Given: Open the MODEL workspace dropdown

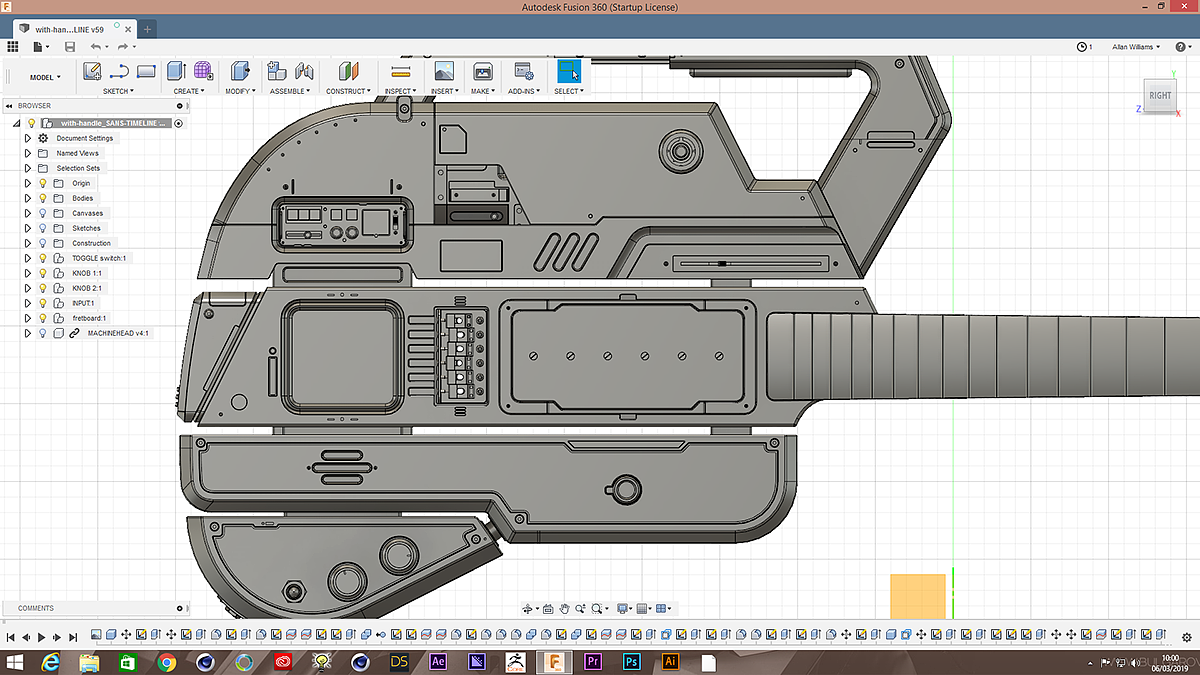Looking at the screenshot, I should point(45,77).
